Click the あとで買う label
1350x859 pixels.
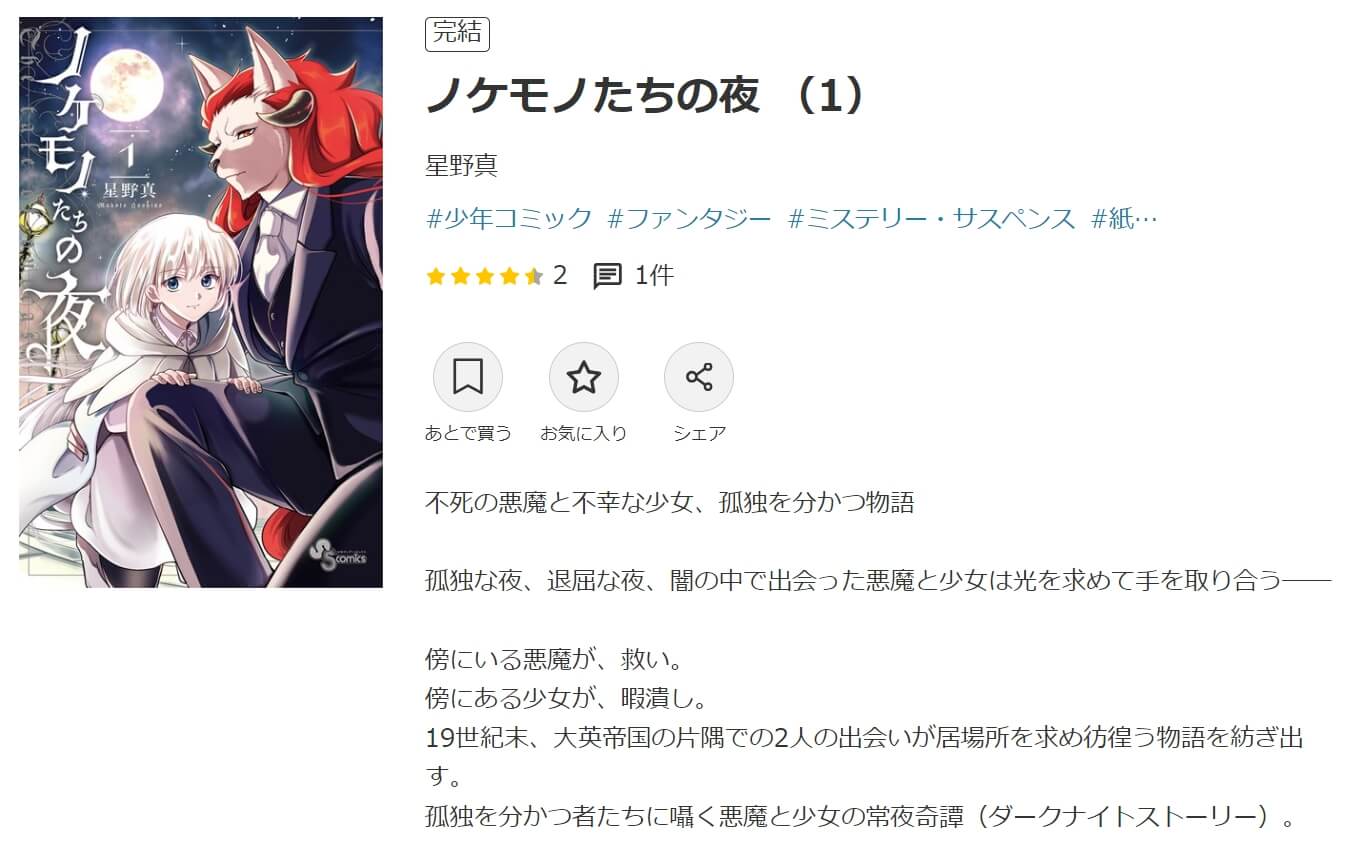(468, 433)
